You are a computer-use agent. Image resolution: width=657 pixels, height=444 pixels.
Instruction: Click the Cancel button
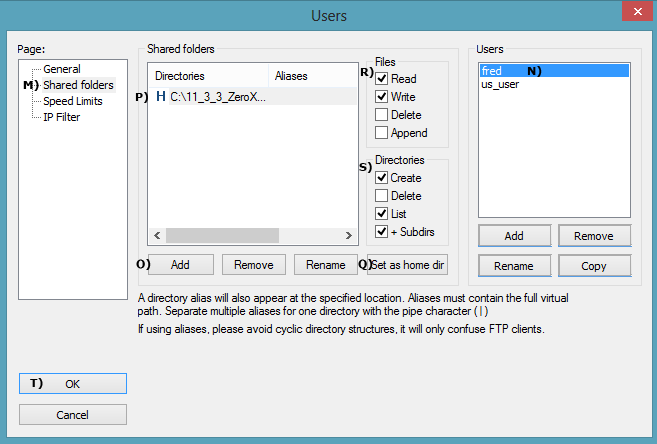click(x=73, y=415)
